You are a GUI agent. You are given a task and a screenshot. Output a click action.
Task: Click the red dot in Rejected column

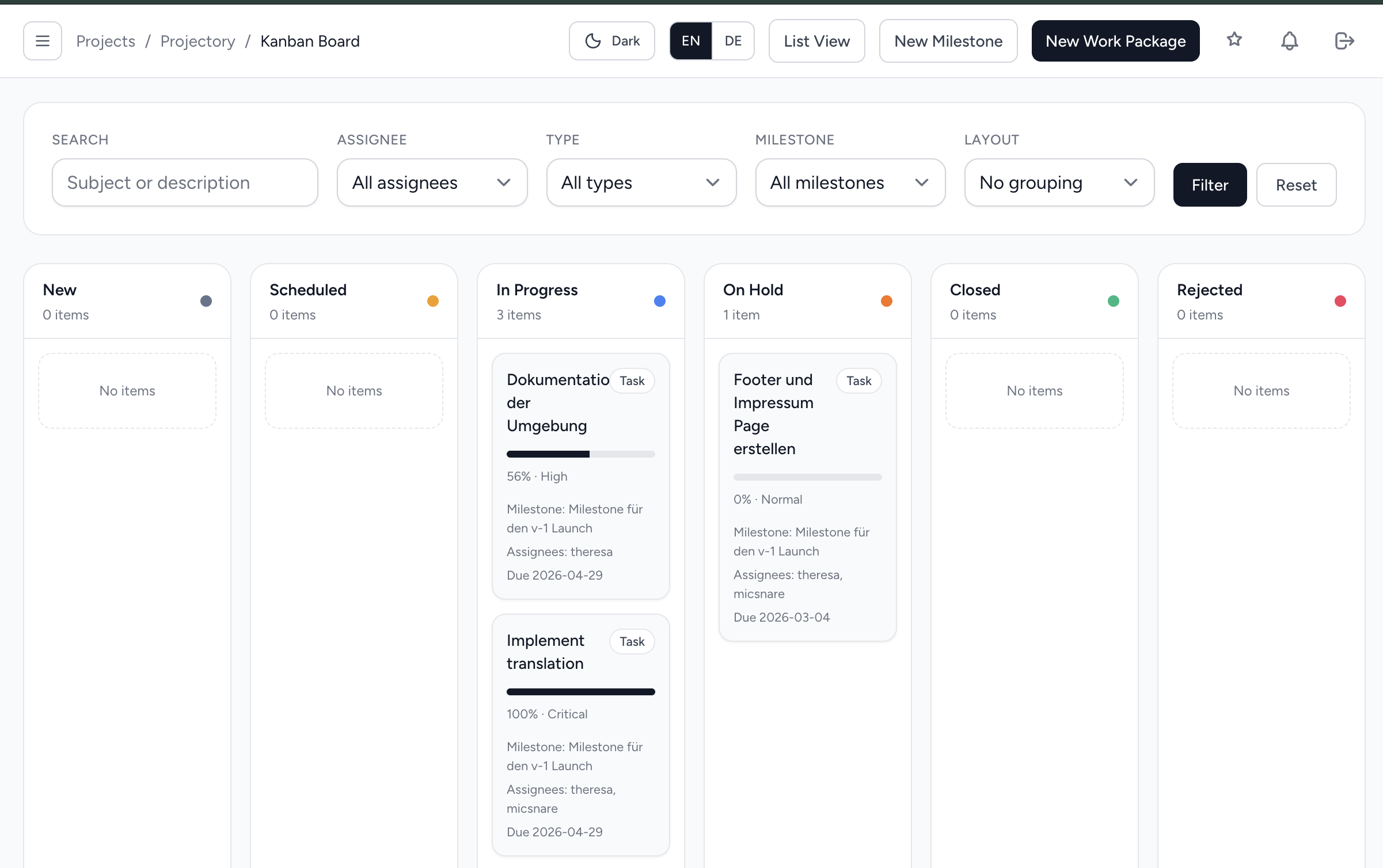(1340, 301)
